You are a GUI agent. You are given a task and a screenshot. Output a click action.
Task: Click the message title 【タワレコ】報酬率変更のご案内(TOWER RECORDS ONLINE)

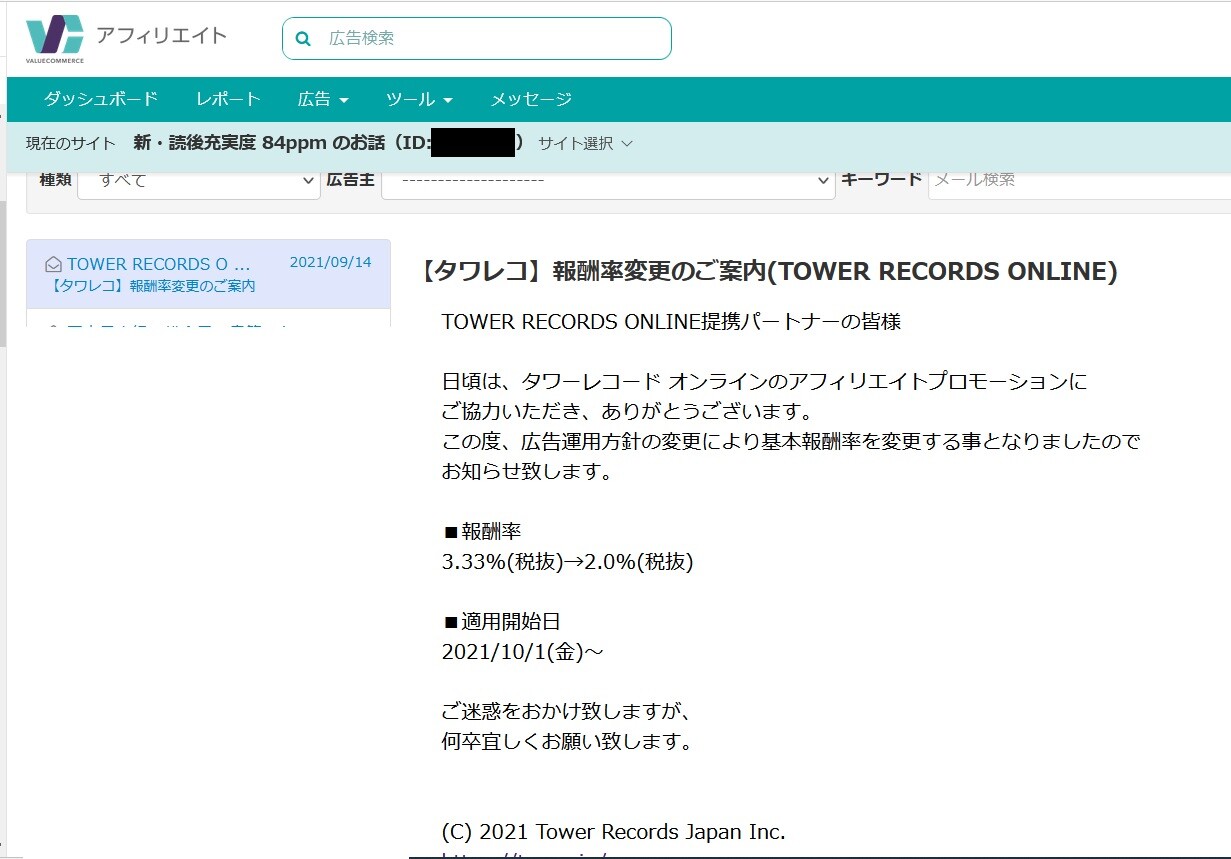pyautogui.click(x=765, y=271)
